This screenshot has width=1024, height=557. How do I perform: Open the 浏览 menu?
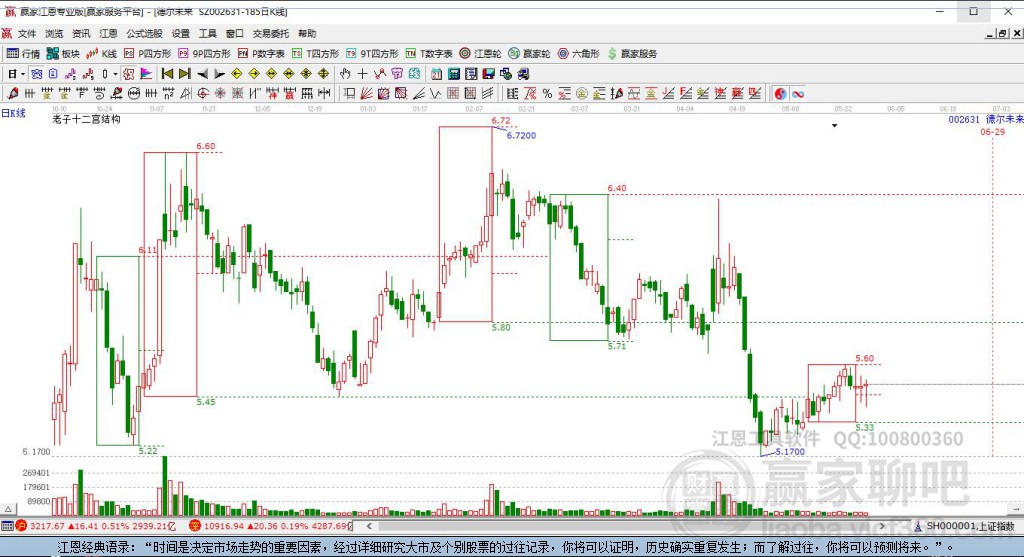click(54, 33)
